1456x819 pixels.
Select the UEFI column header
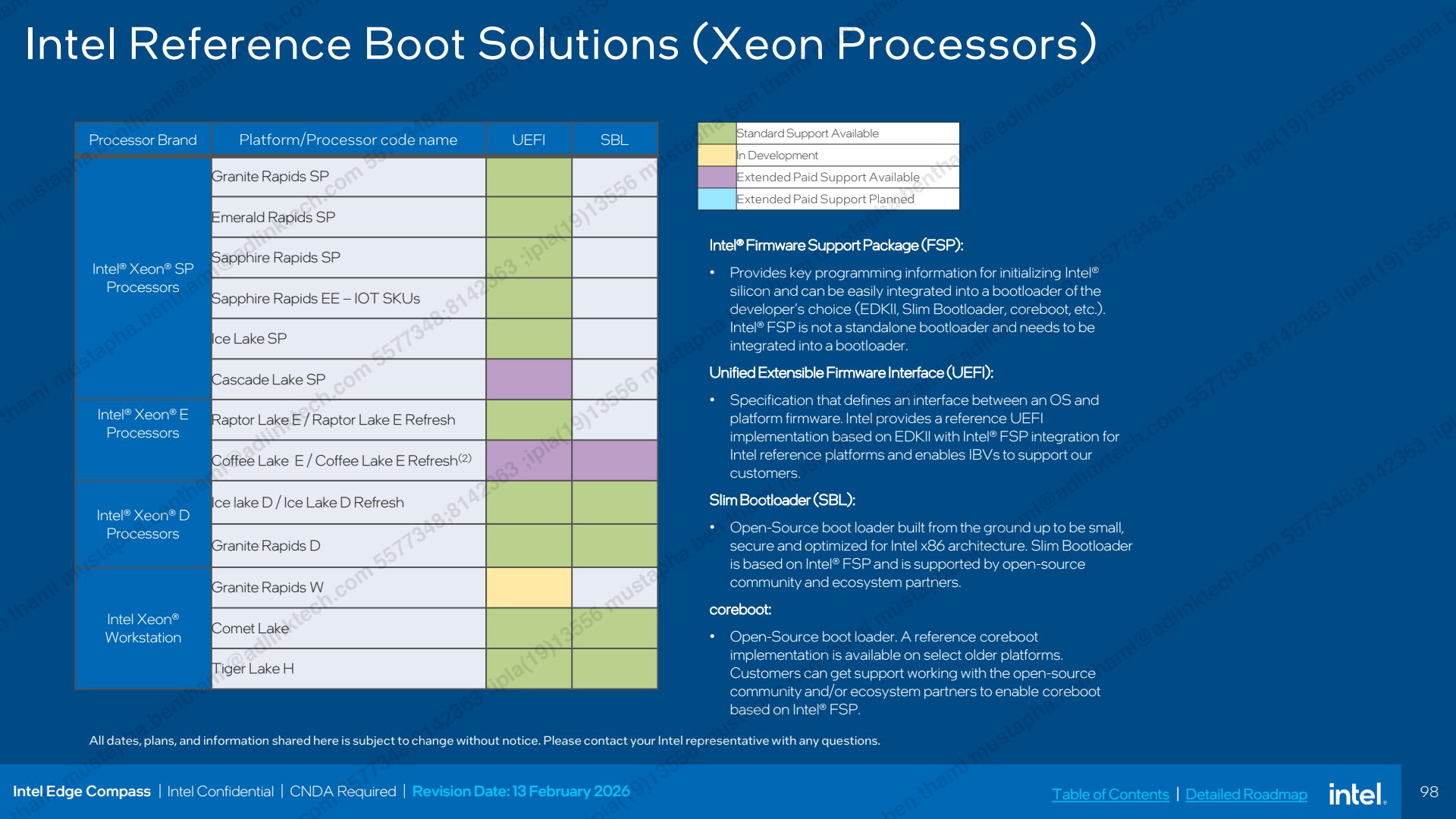click(529, 140)
